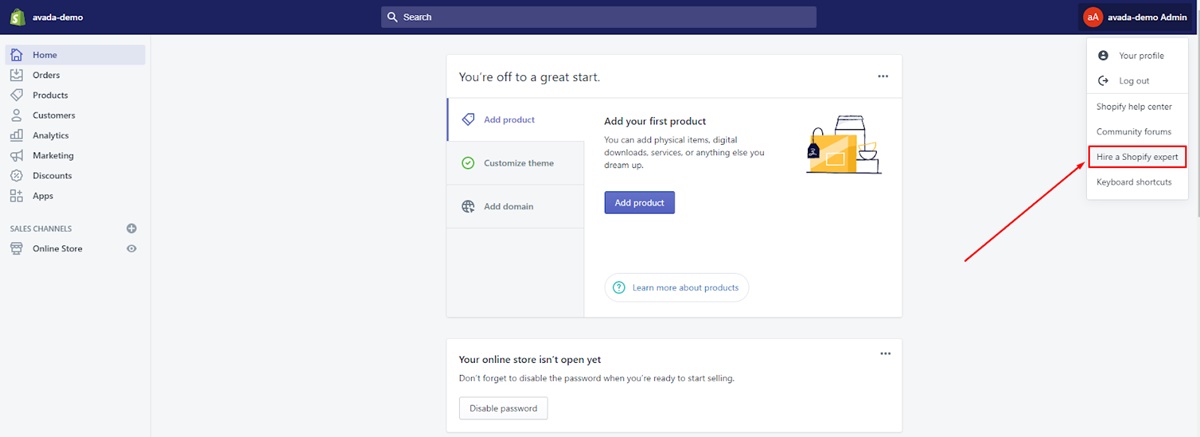The width and height of the screenshot is (1200, 437).
Task: View online store with eye icon
Action: (131, 248)
